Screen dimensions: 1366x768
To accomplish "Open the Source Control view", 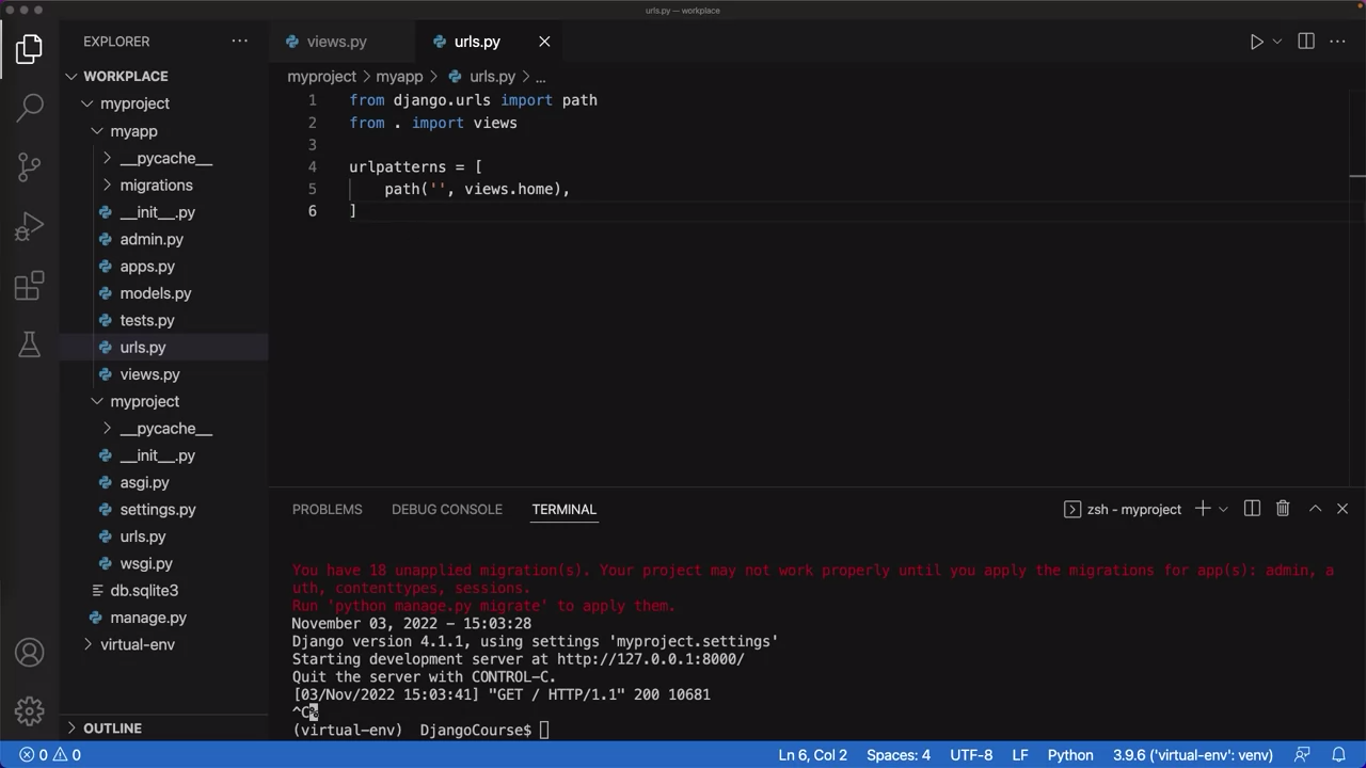I will click(30, 166).
